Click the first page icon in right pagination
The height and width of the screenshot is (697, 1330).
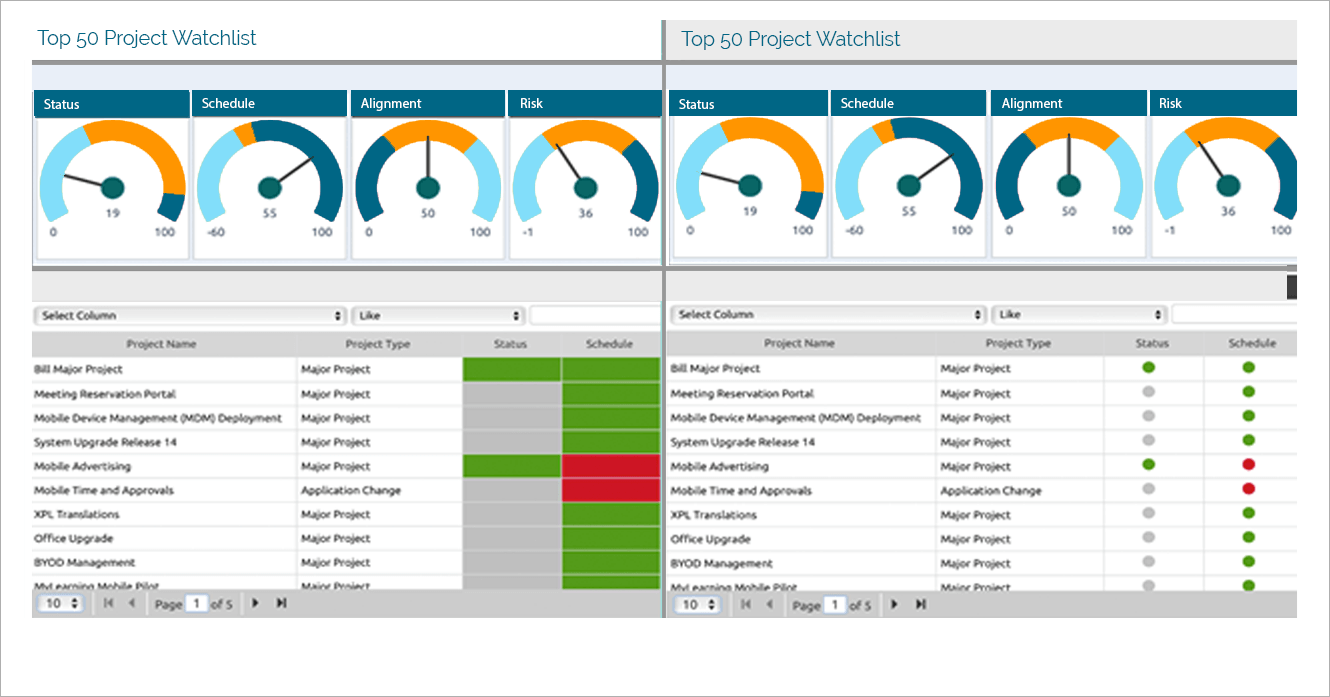[x=746, y=604]
